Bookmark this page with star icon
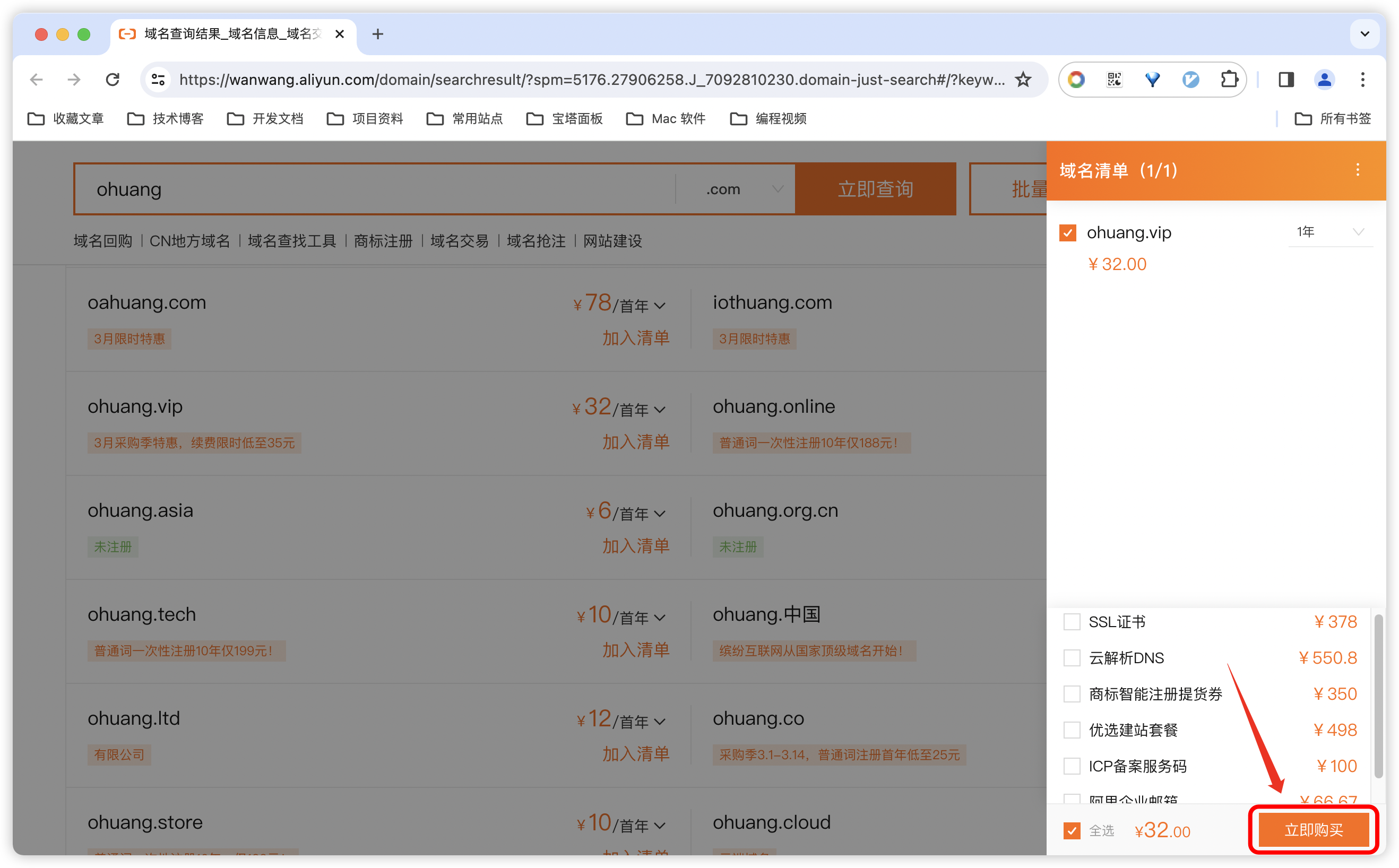This screenshot has height=868, width=1399. point(1023,80)
